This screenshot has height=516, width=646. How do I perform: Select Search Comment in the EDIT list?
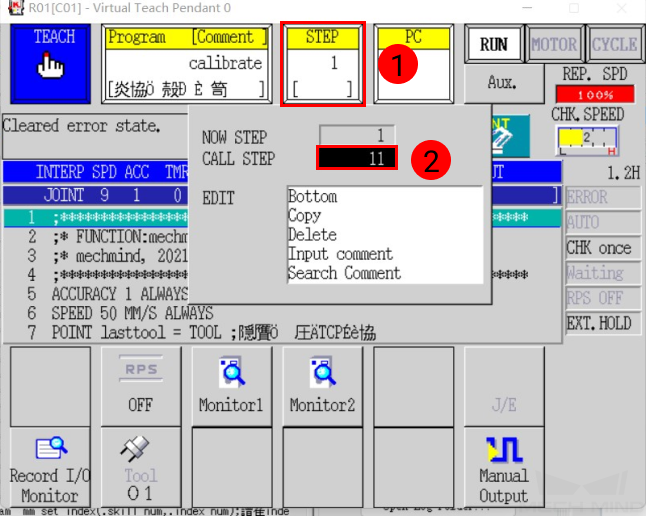point(344,273)
